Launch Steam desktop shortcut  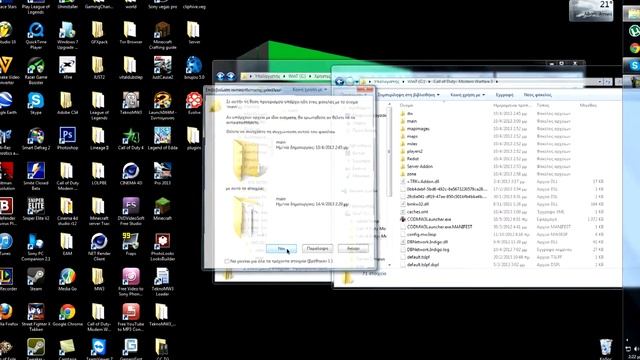click(x=36, y=280)
